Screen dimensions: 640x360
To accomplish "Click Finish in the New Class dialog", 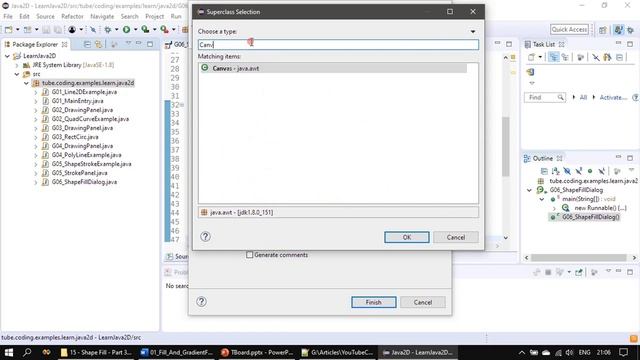I will tap(373, 302).
